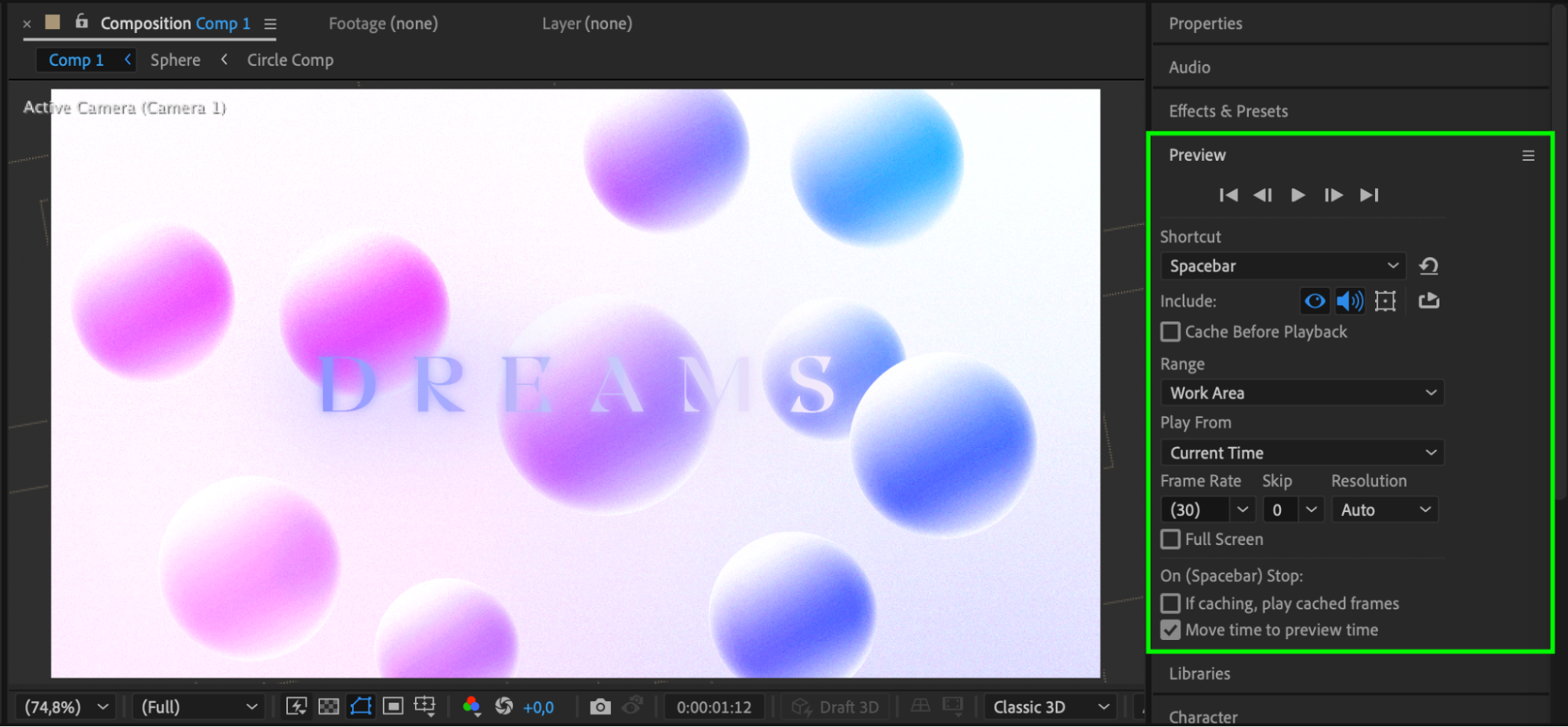Jump to first frame in Preview

click(1228, 195)
